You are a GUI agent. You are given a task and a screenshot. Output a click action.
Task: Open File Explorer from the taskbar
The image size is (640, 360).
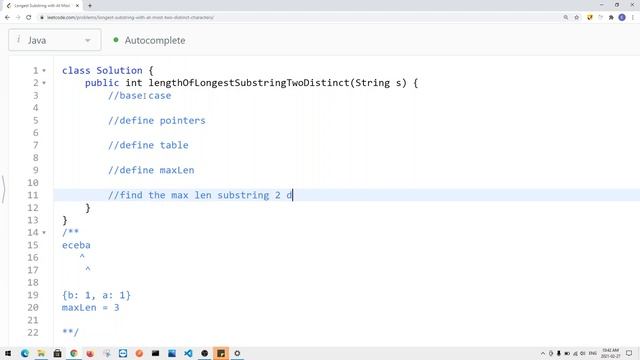click(x=41, y=353)
